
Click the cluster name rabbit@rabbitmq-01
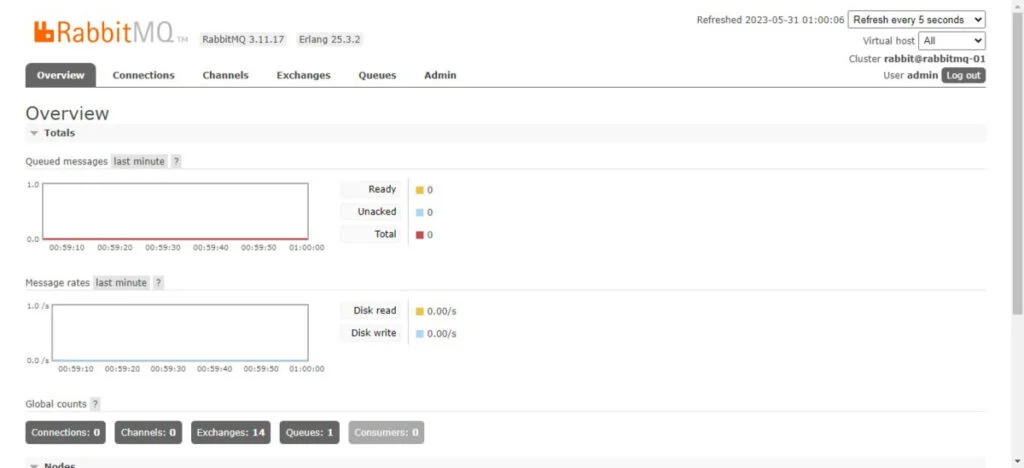click(935, 59)
